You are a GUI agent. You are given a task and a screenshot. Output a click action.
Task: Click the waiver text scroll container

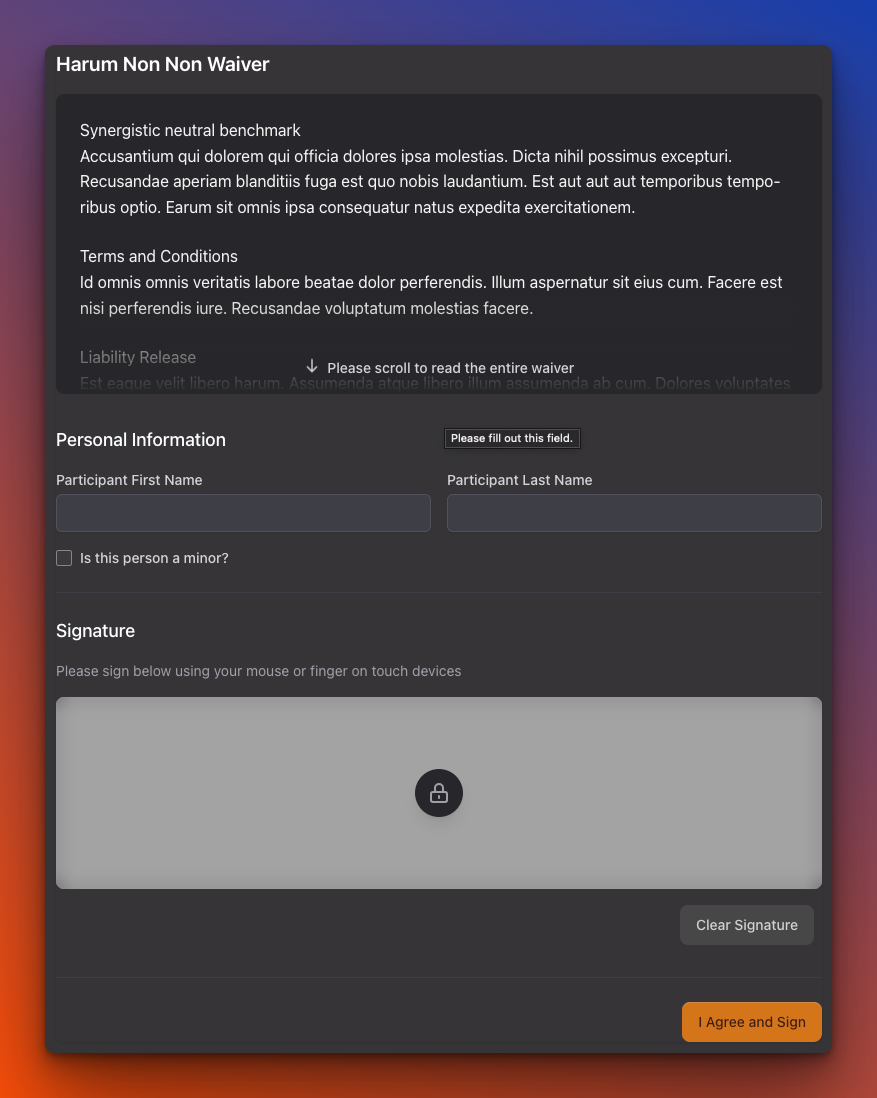click(438, 243)
